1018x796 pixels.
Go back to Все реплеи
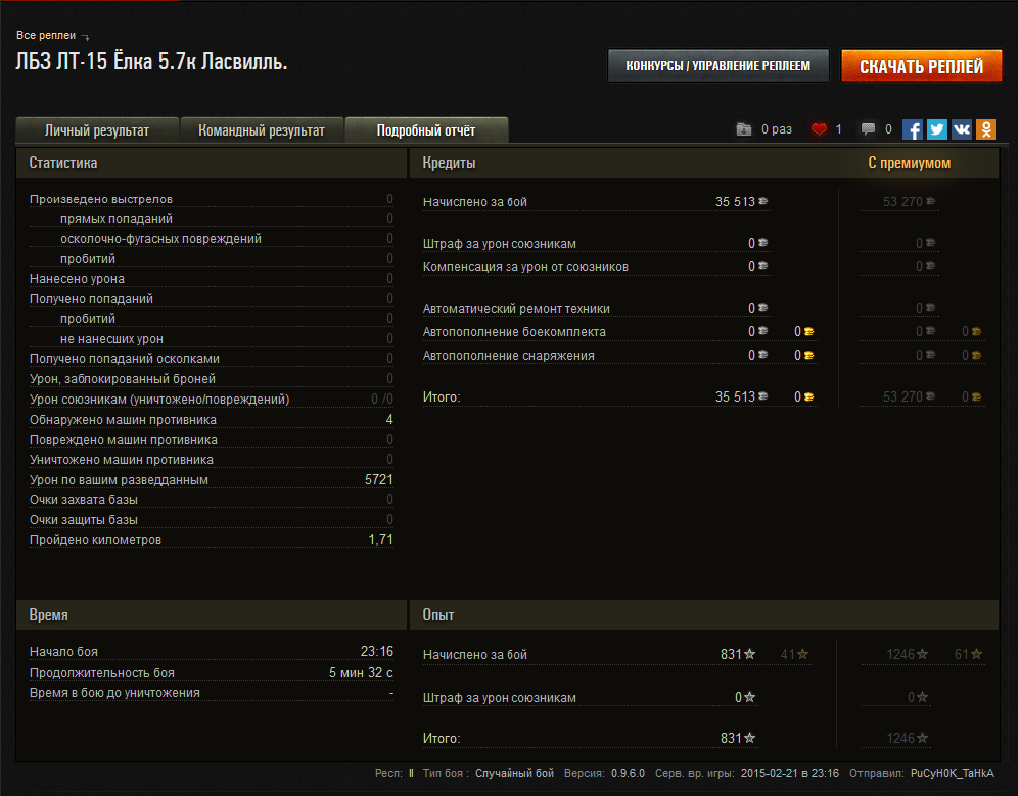pos(45,36)
